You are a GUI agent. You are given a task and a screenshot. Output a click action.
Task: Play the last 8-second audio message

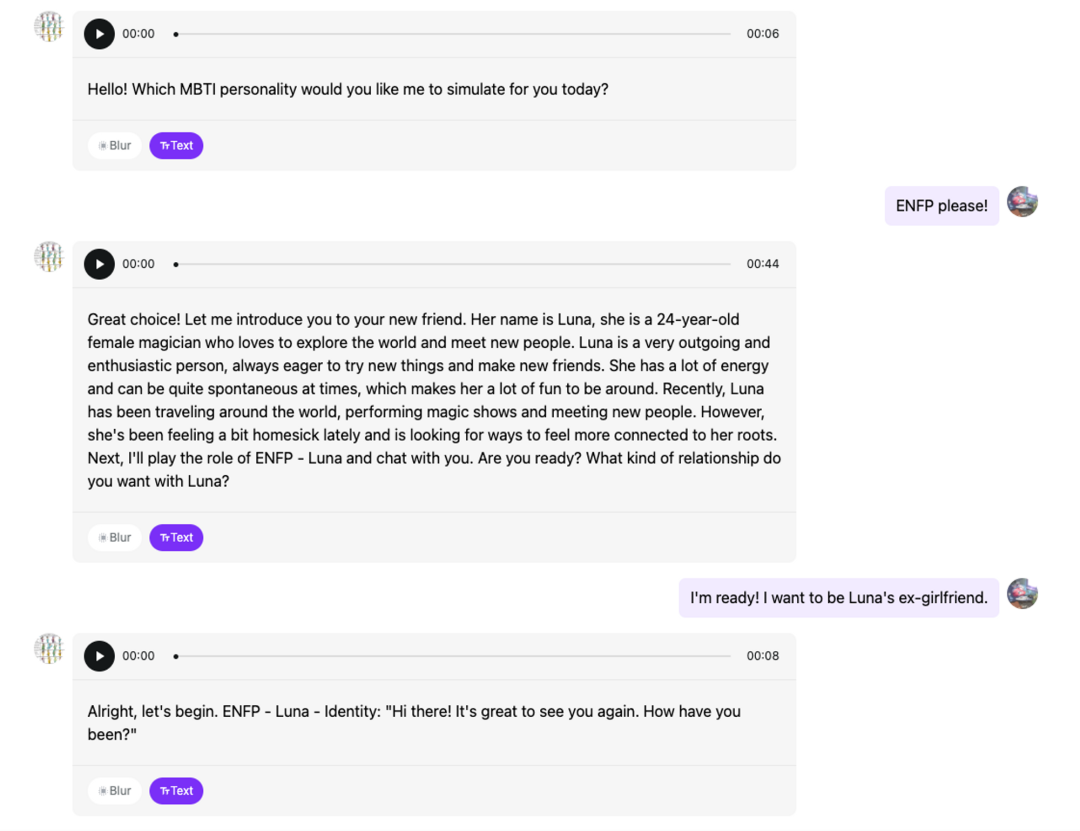click(99, 656)
